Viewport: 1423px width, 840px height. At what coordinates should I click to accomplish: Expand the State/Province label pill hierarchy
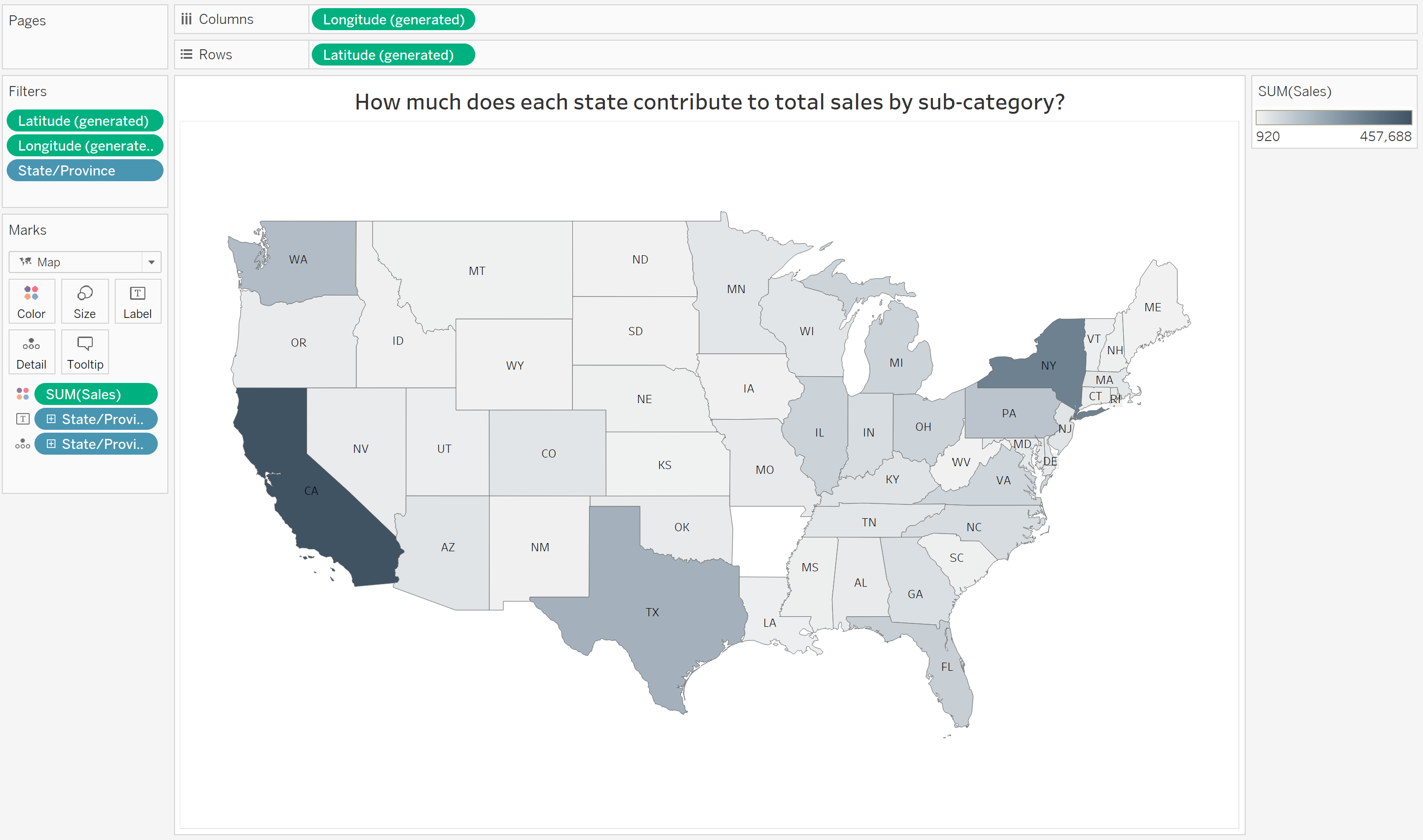51,419
